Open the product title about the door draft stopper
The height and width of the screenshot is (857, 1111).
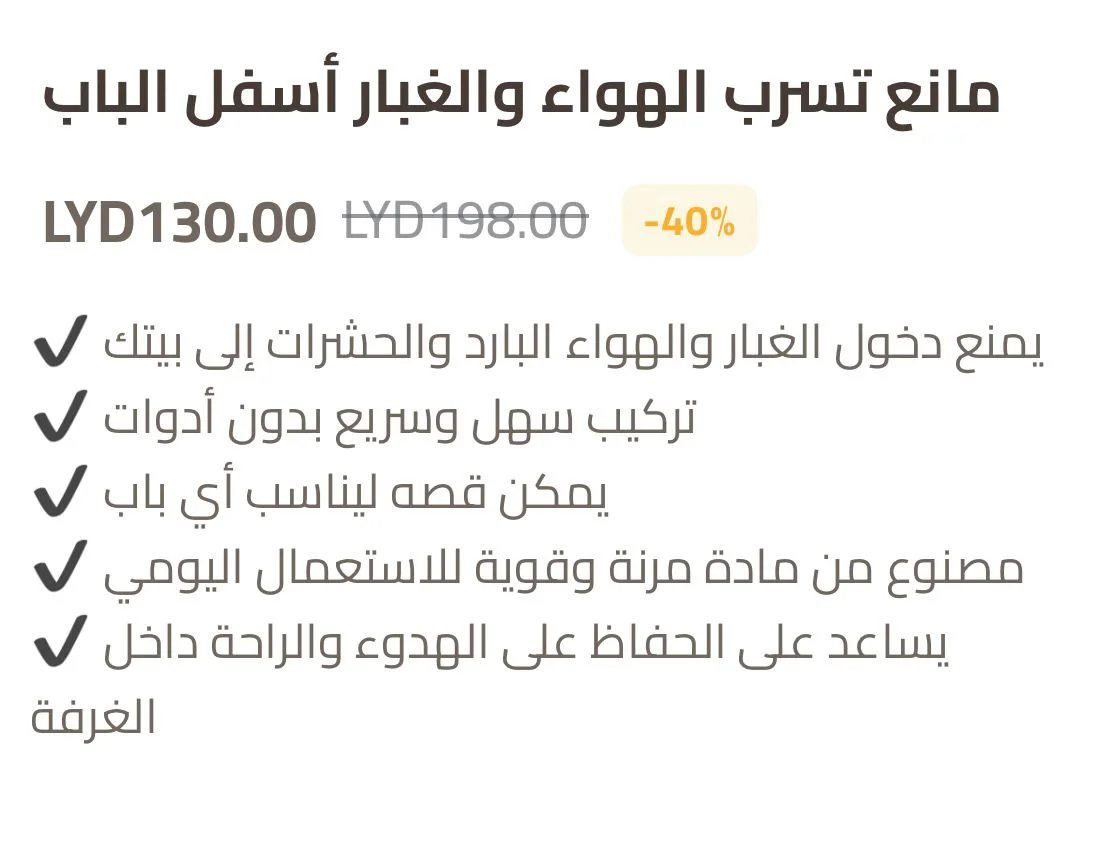coord(521,96)
